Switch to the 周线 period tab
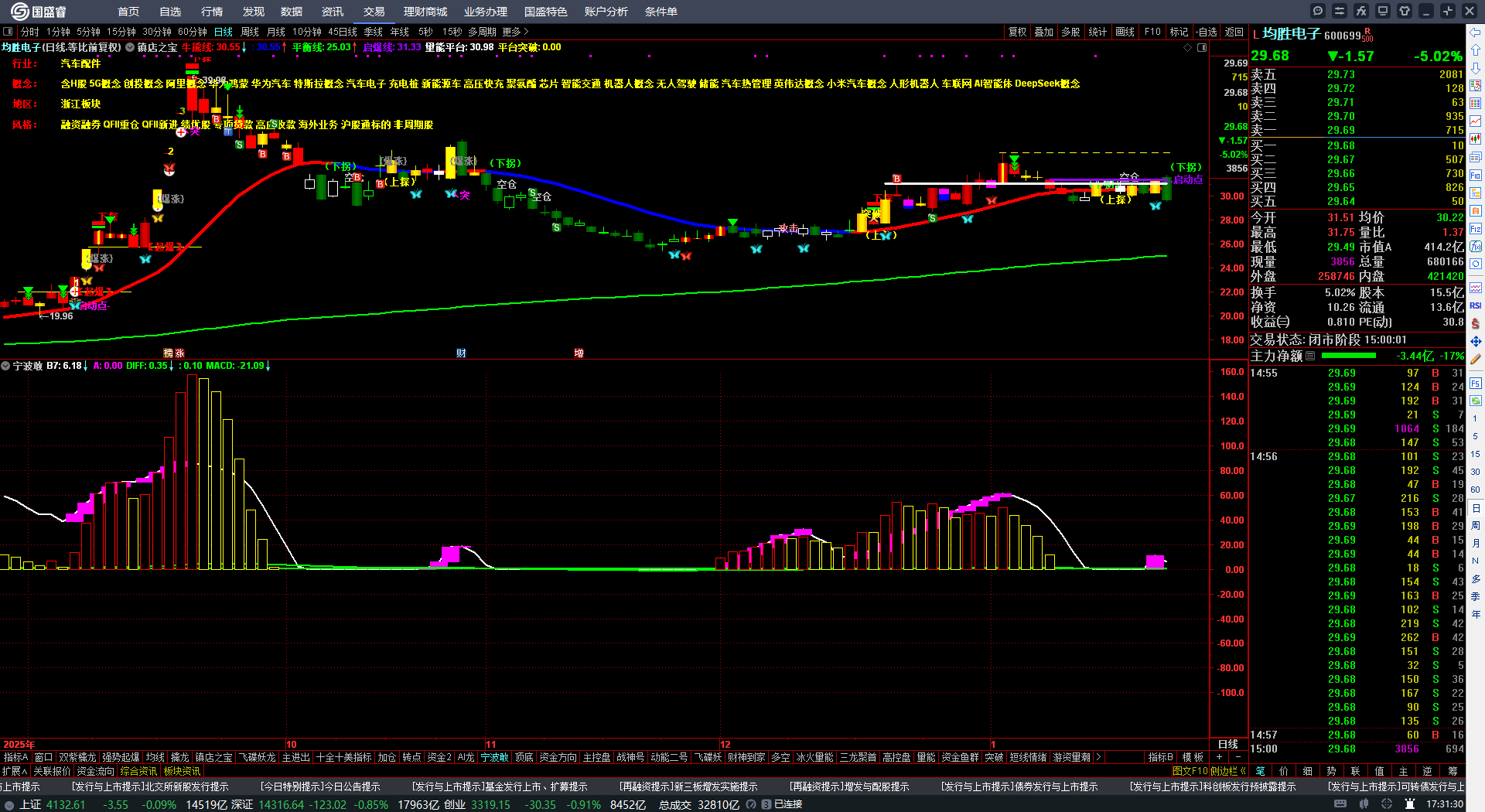1485x812 pixels. coord(250,32)
